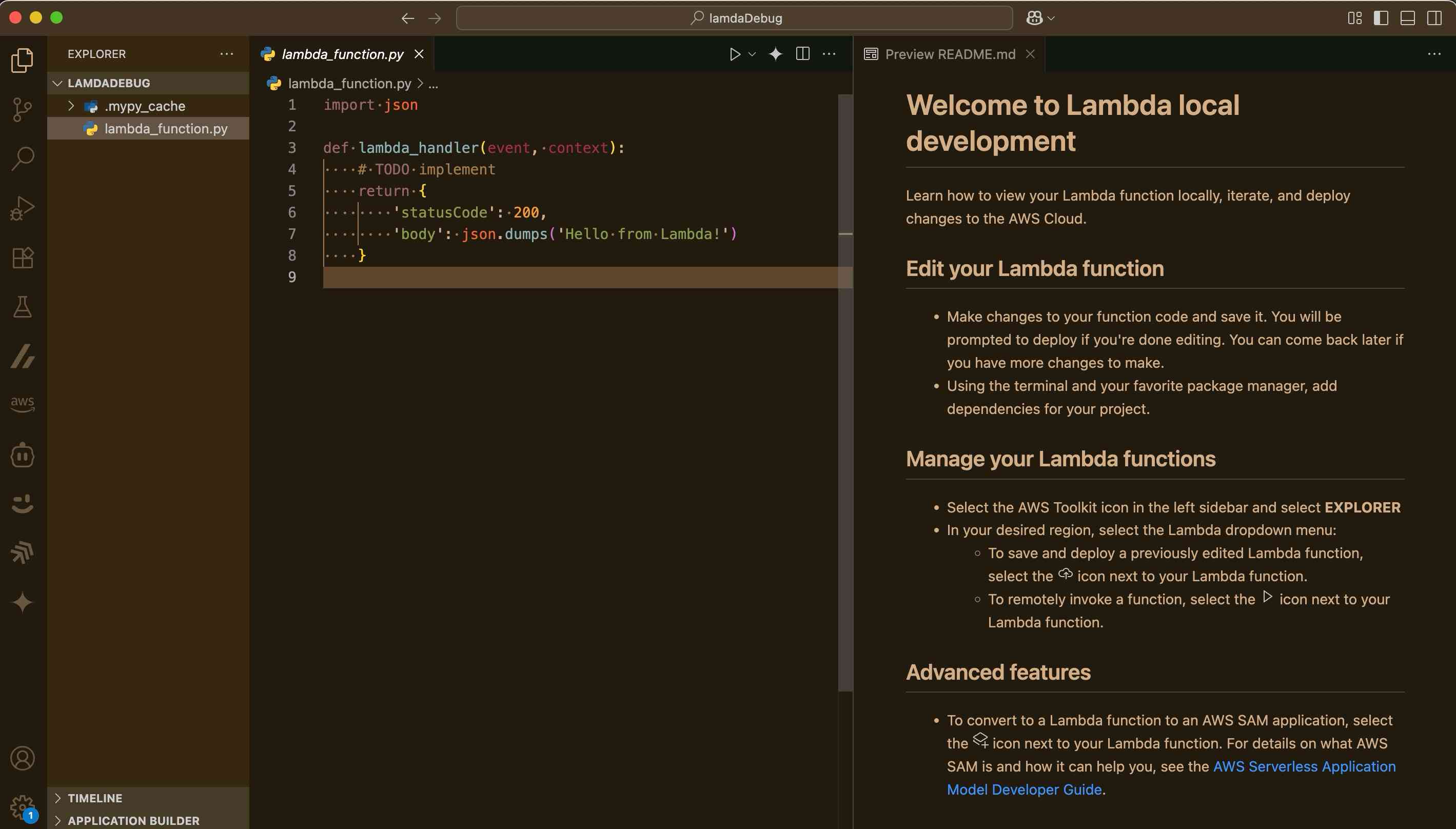Viewport: 1456px width, 829px height.
Task: Open the AWS Toolkit sidebar icon
Action: coord(22,404)
